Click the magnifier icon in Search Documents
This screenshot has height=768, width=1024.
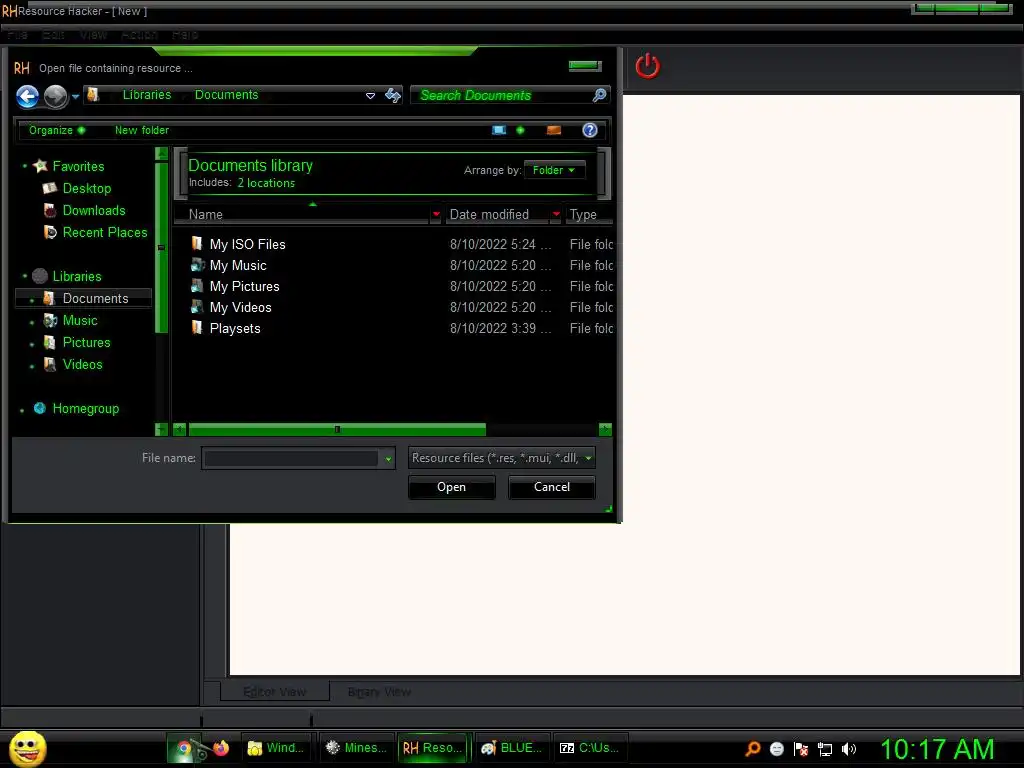click(599, 95)
